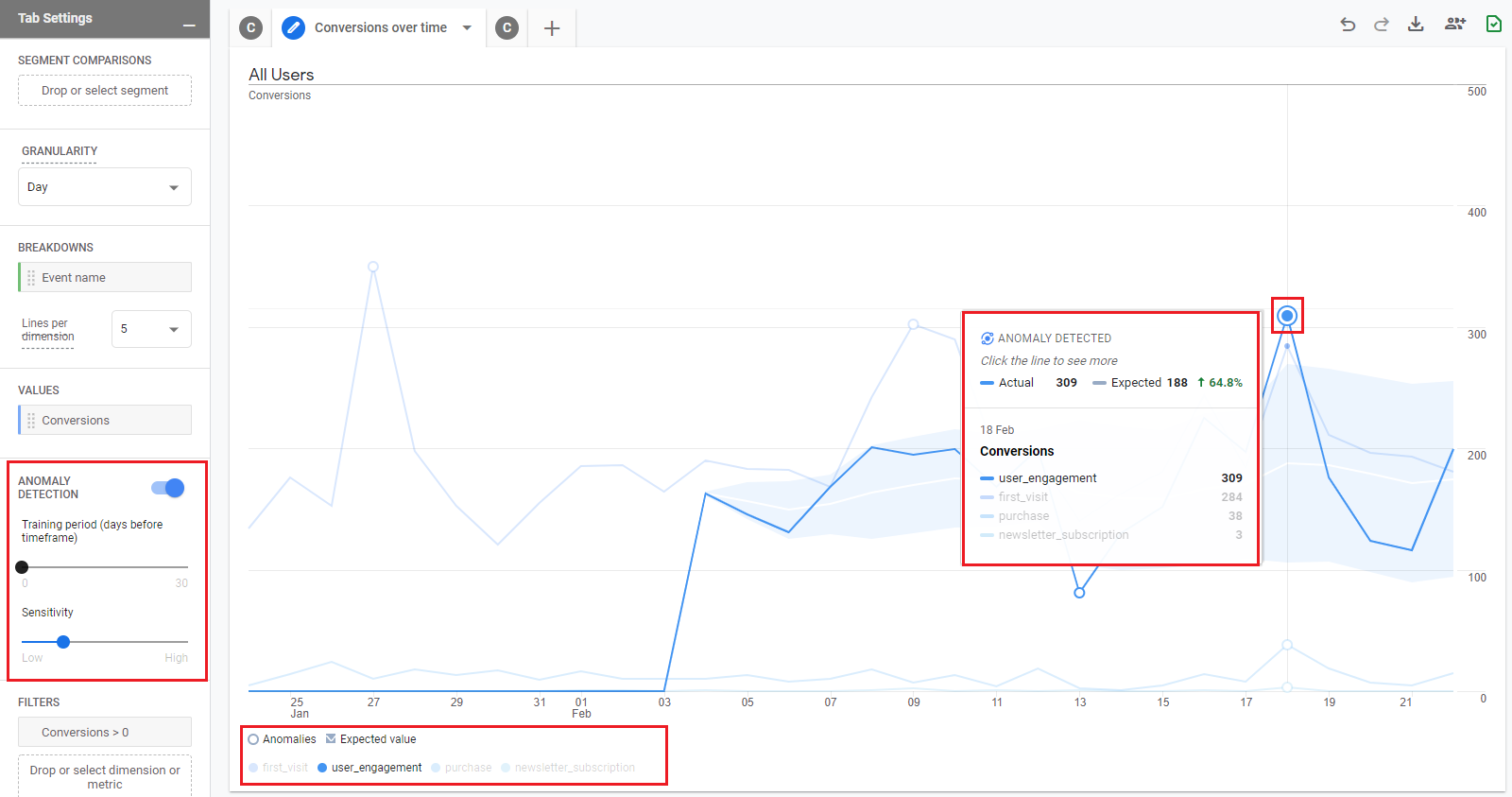Click the purchase row in the tooltip
This screenshot has height=797, width=1512.
tap(1111, 516)
